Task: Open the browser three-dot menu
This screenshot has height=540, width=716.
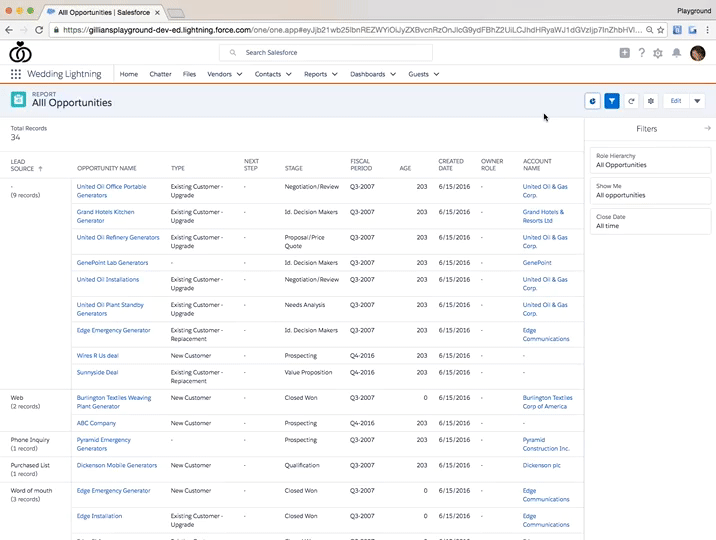Action: pos(707,30)
